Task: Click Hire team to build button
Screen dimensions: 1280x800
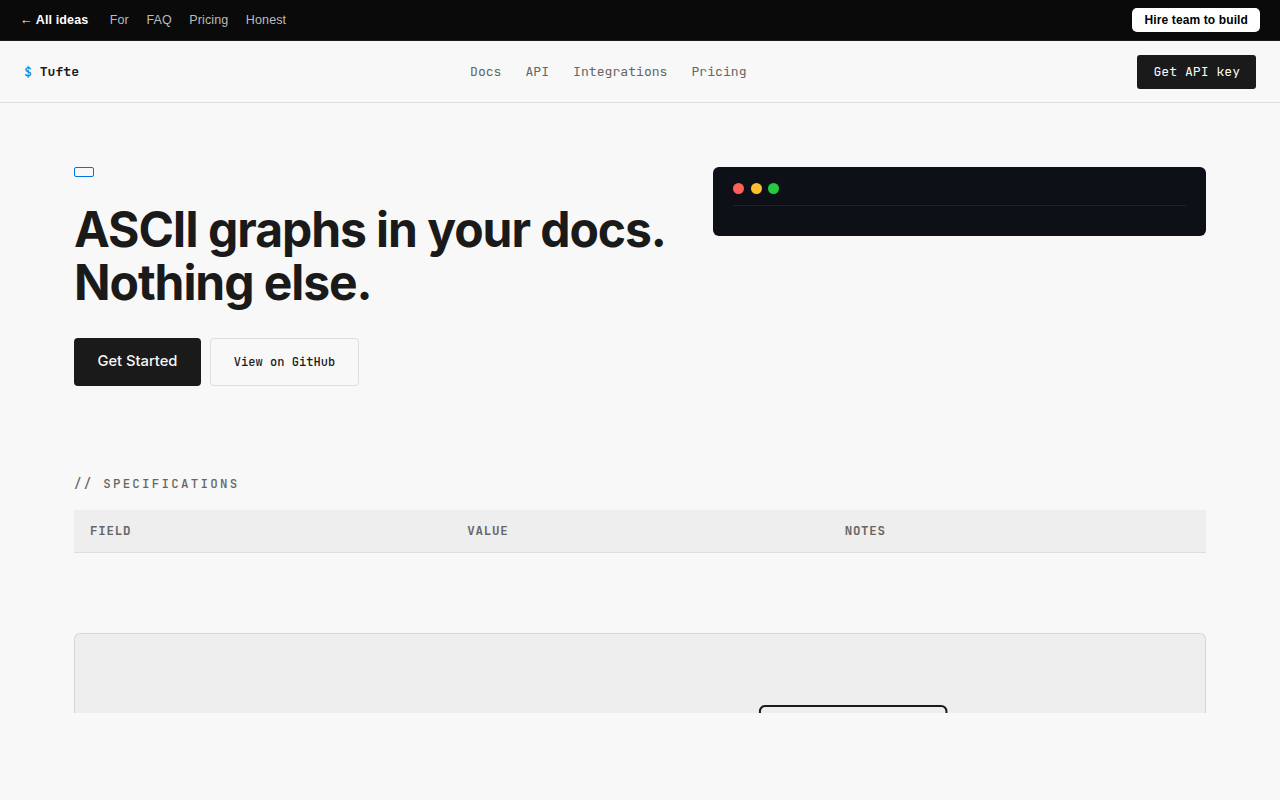Action: [1196, 20]
